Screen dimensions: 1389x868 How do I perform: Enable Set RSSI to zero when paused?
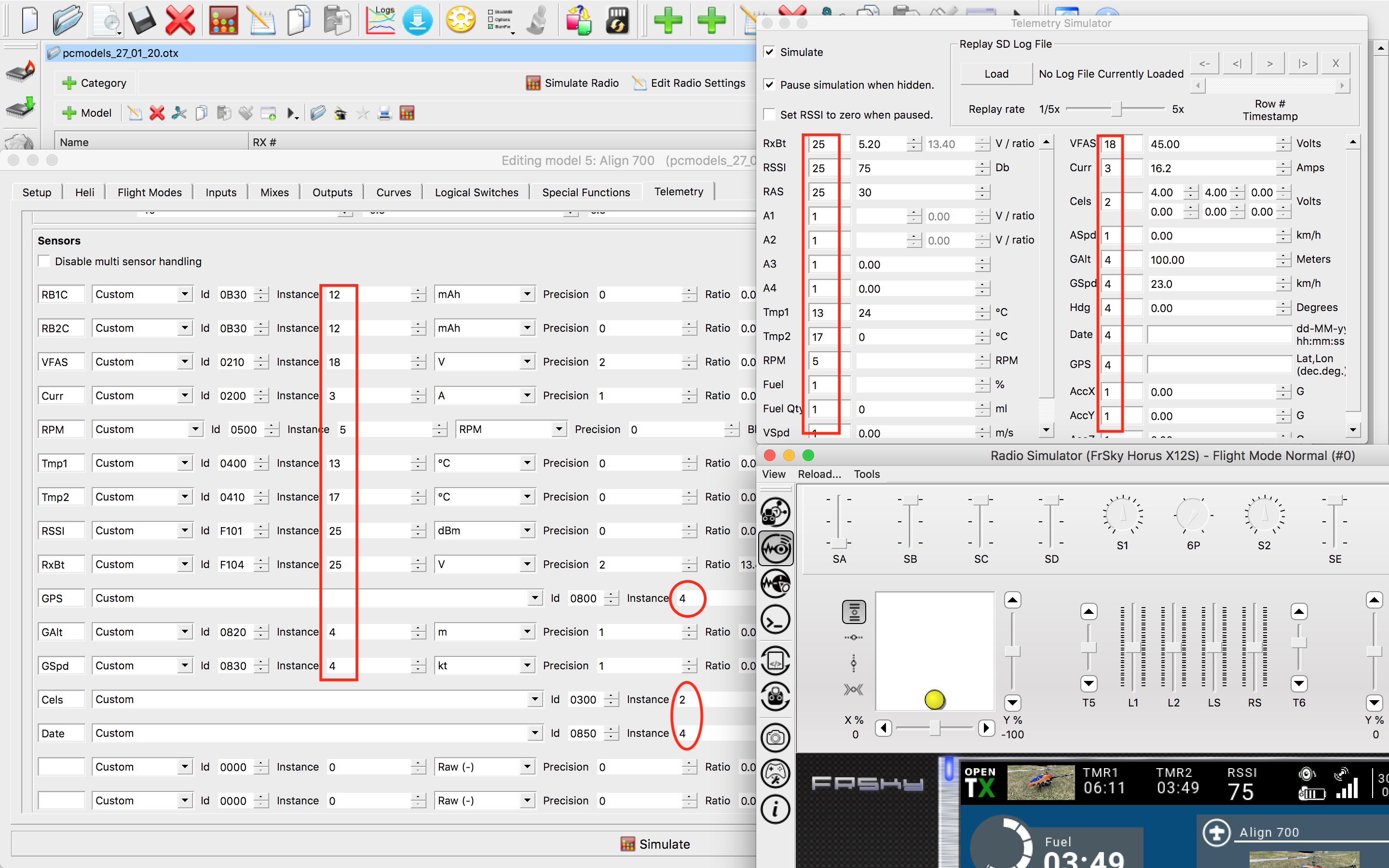[x=770, y=114]
